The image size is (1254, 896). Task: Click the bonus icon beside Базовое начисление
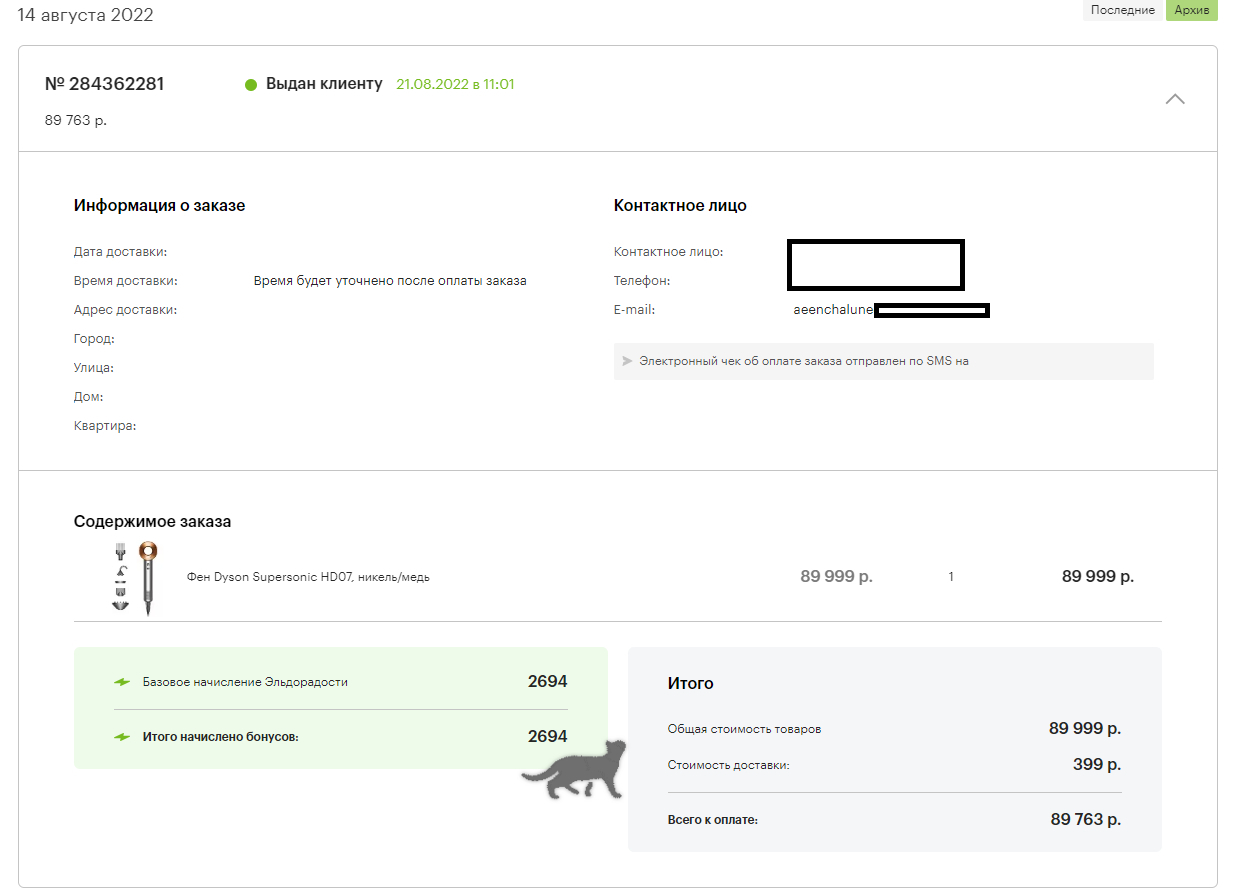coord(122,682)
